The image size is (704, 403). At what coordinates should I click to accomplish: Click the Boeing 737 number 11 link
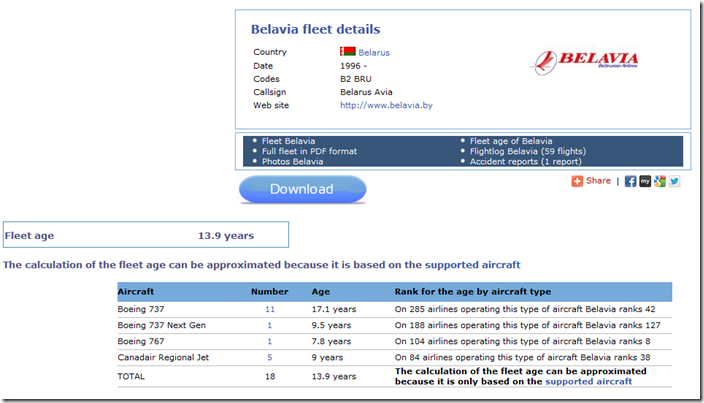coord(269,310)
